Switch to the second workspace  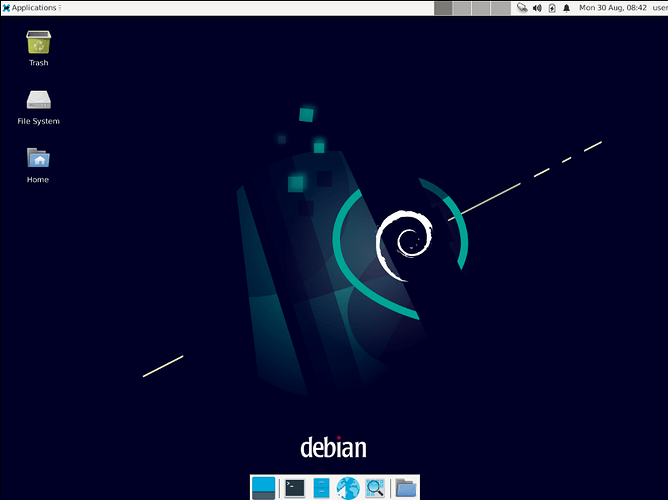pos(462,8)
